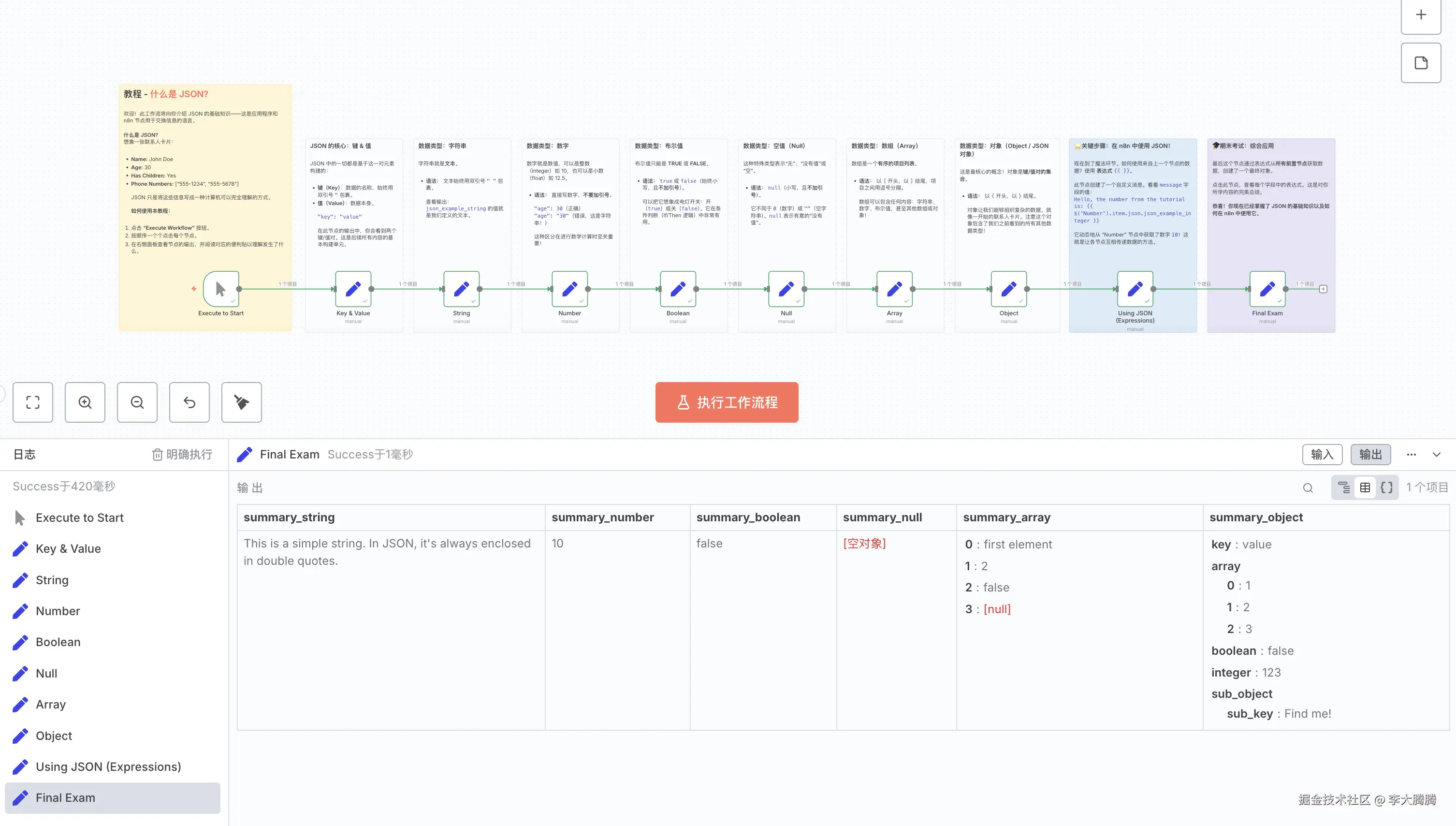Search the output data with the magnifier icon
The height and width of the screenshot is (826, 1456).
point(1308,488)
